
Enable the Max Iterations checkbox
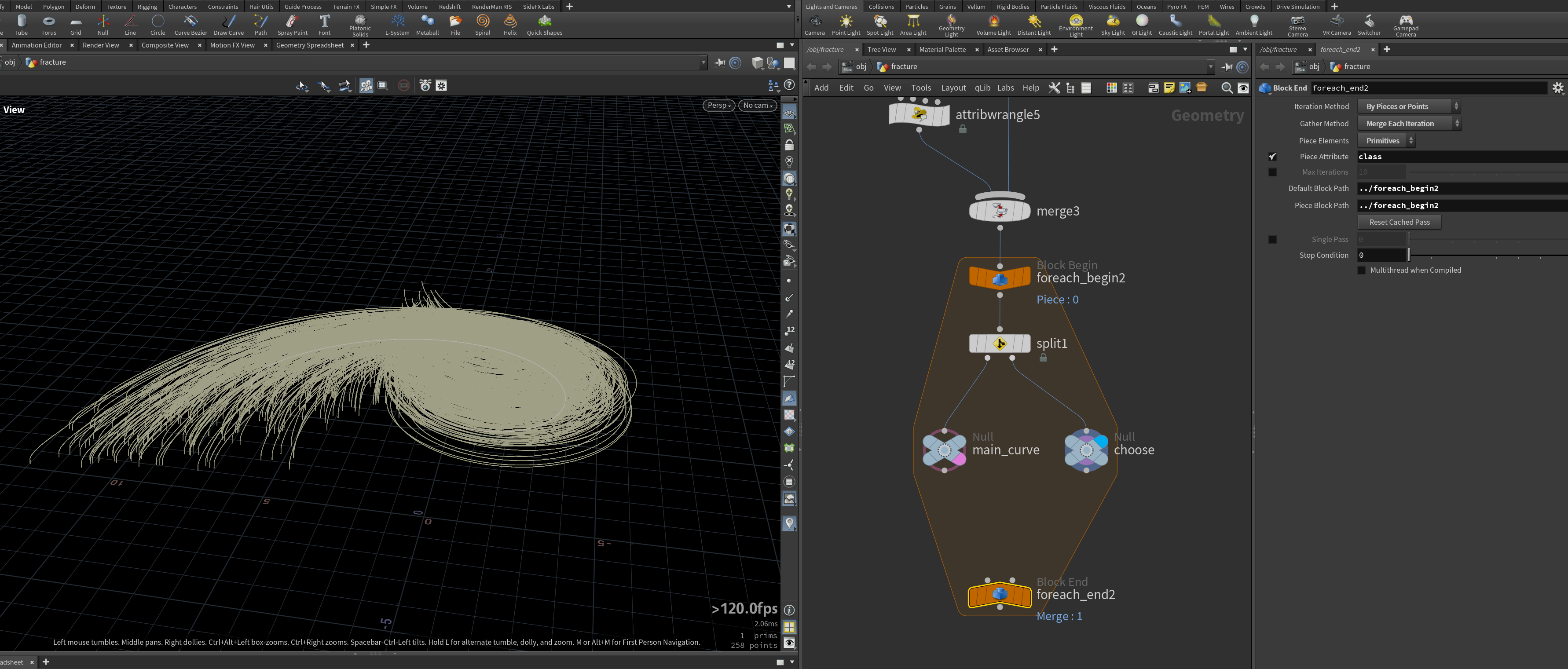tap(1272, 172)
